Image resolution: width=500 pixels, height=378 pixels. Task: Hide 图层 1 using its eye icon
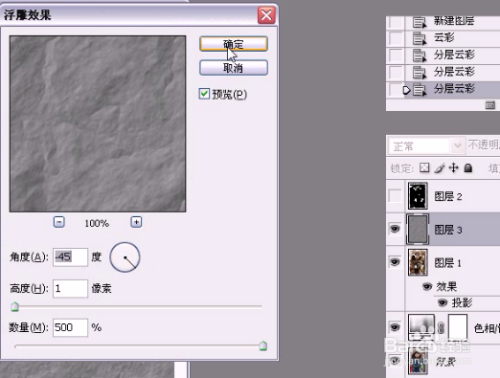[395, 262]
